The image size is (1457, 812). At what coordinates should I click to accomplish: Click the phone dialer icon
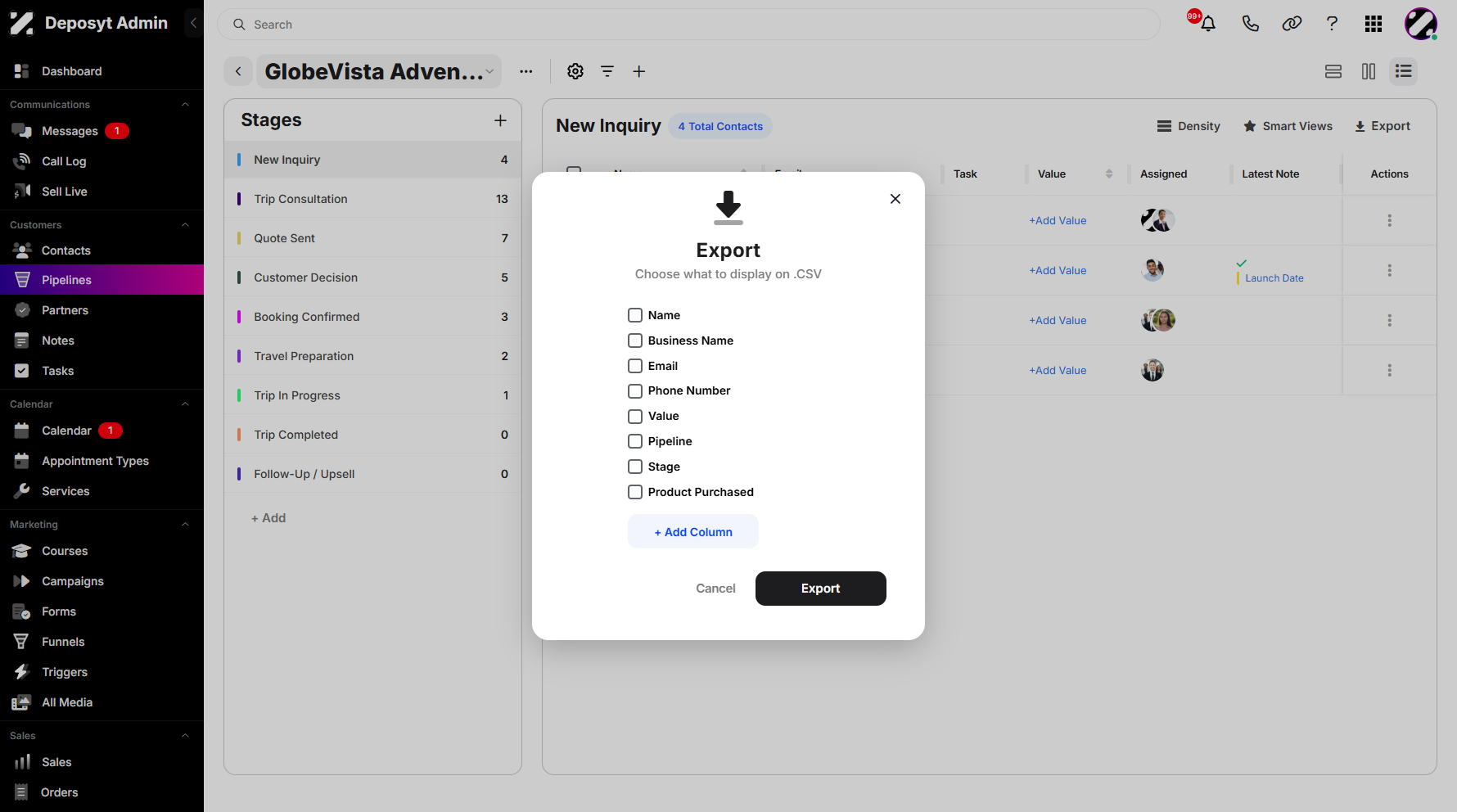1250,24
